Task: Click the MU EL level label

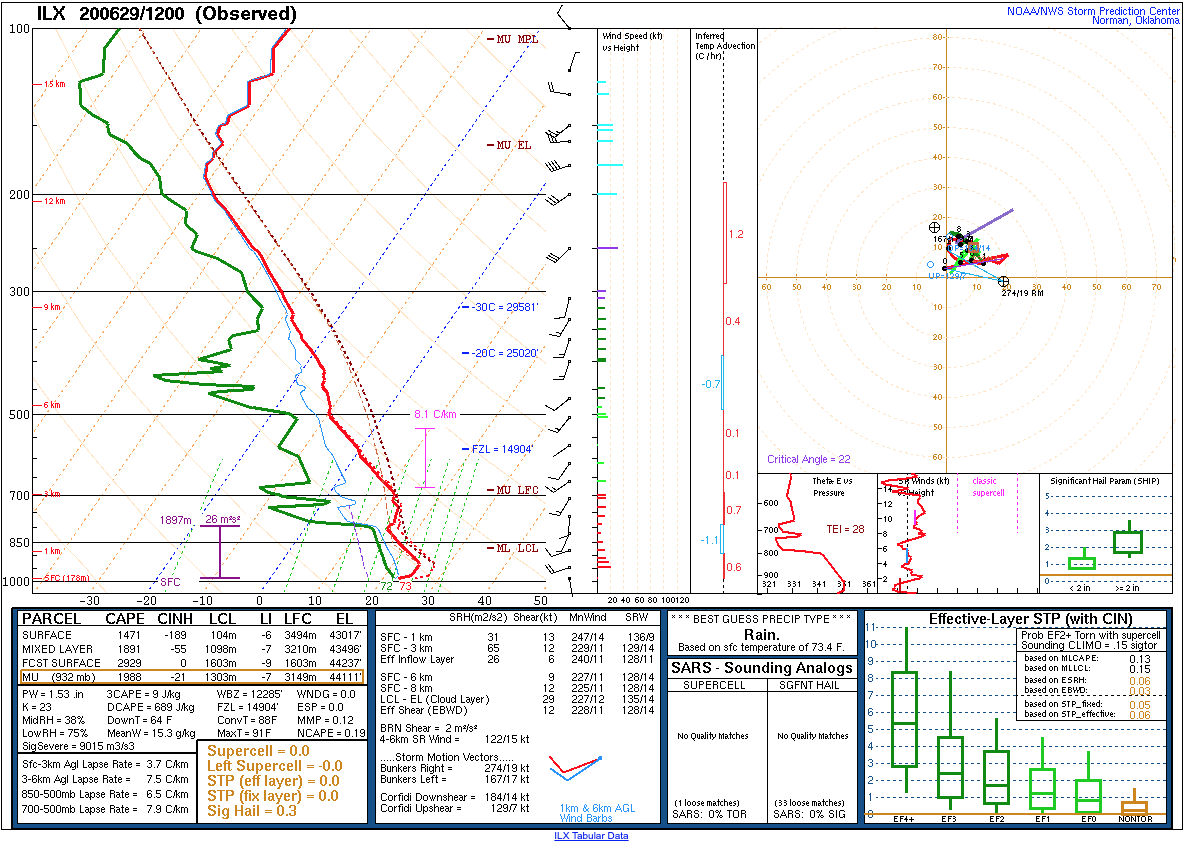Action: pos(514,145)
